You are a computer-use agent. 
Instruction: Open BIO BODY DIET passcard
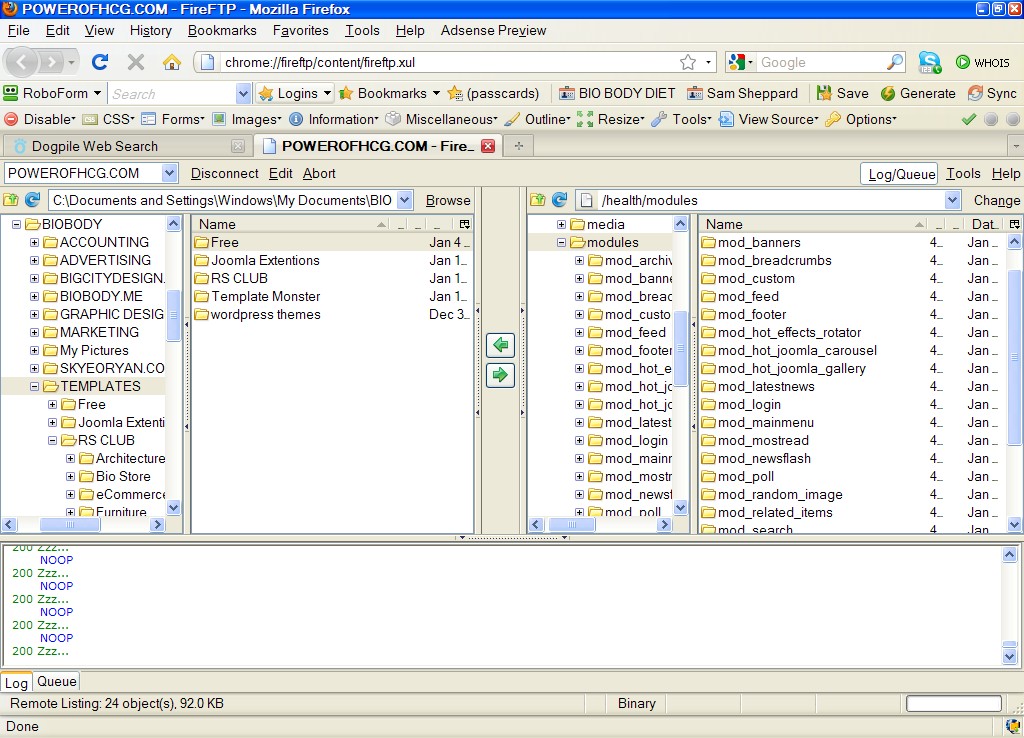point(617,93)
